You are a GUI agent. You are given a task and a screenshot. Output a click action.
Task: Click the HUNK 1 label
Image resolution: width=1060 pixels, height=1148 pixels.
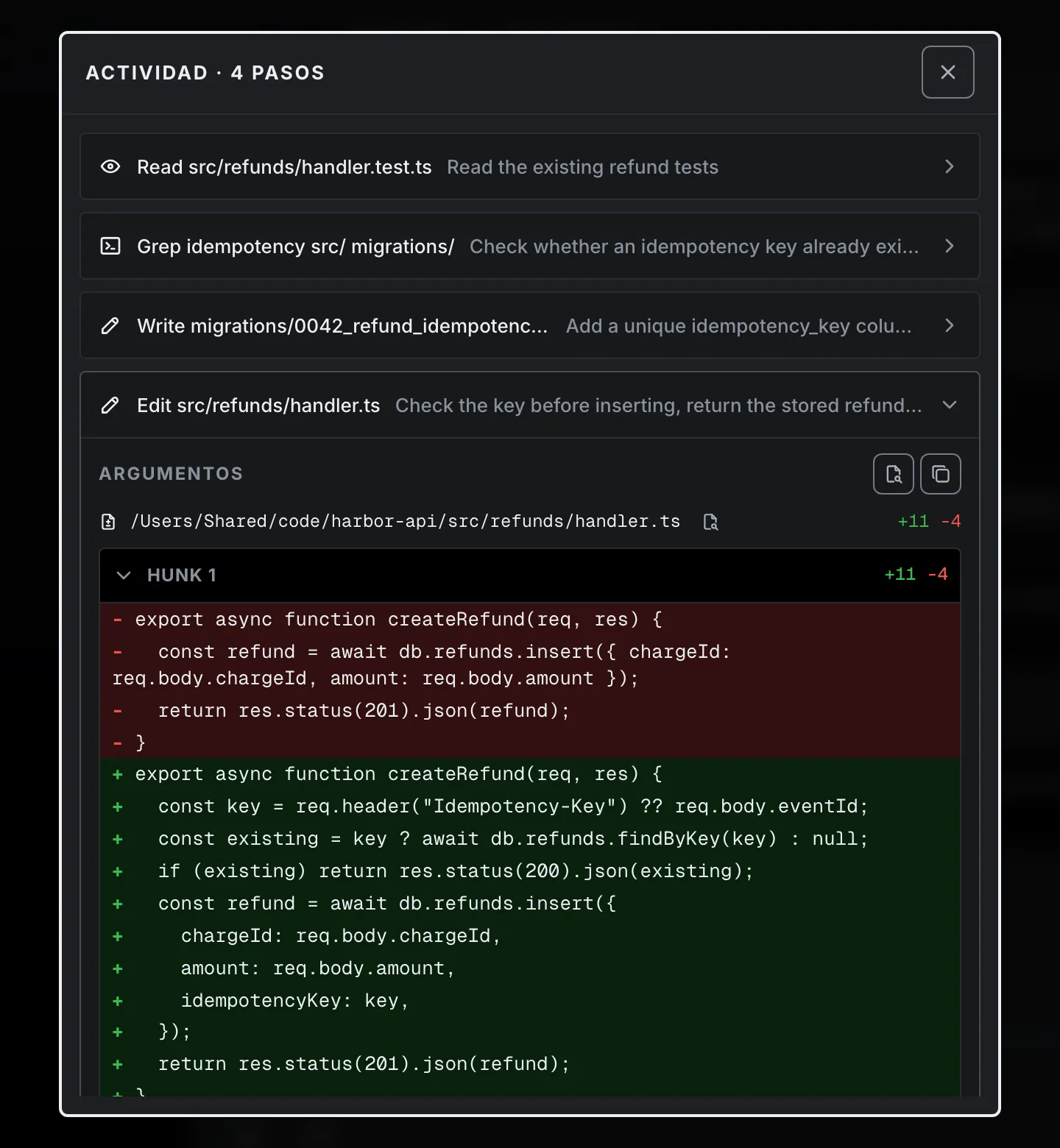point(182,575)
